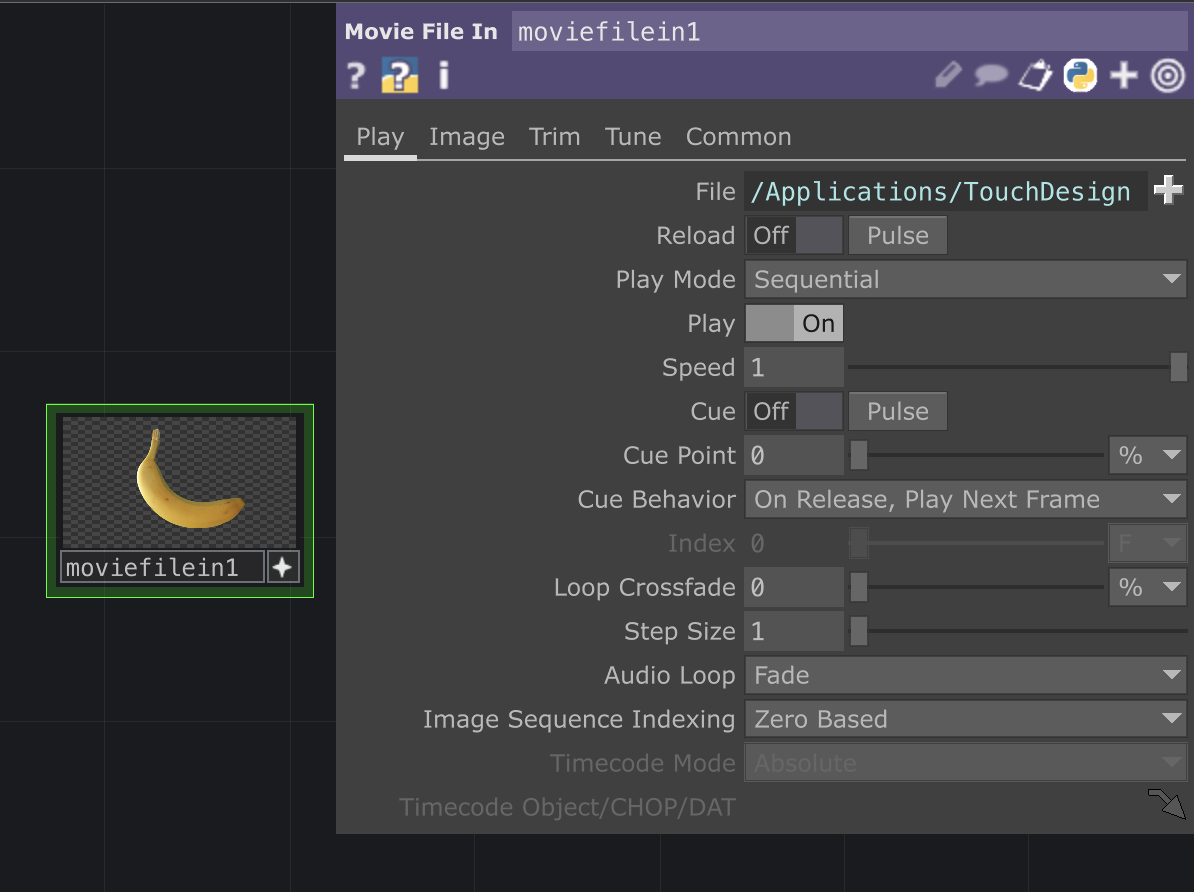Open file browser plus icon beside File
Screen dimensions: 1194x892
[1168, 190]
